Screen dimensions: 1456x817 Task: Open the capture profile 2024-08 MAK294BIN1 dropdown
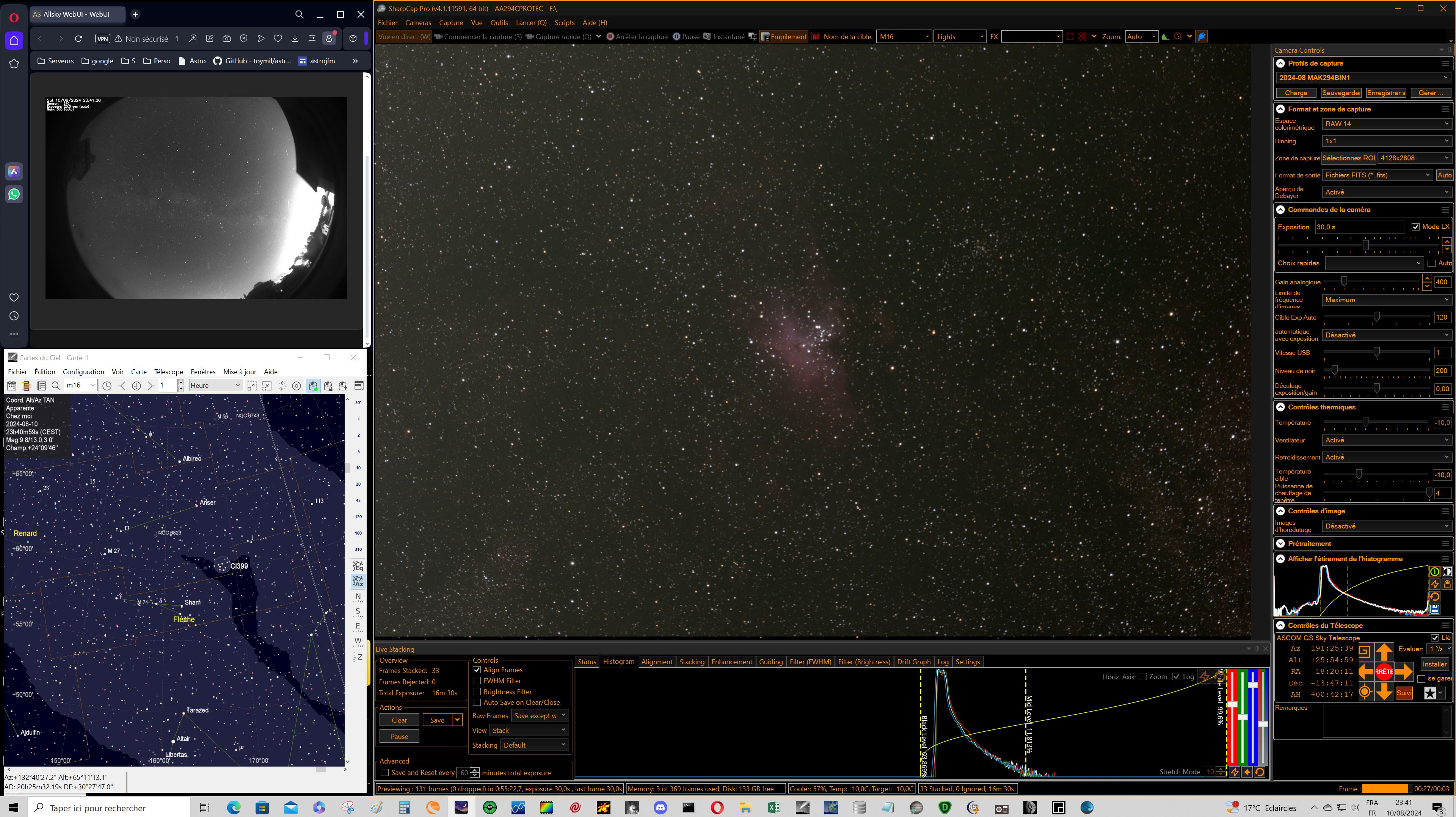pos(1363,77)
